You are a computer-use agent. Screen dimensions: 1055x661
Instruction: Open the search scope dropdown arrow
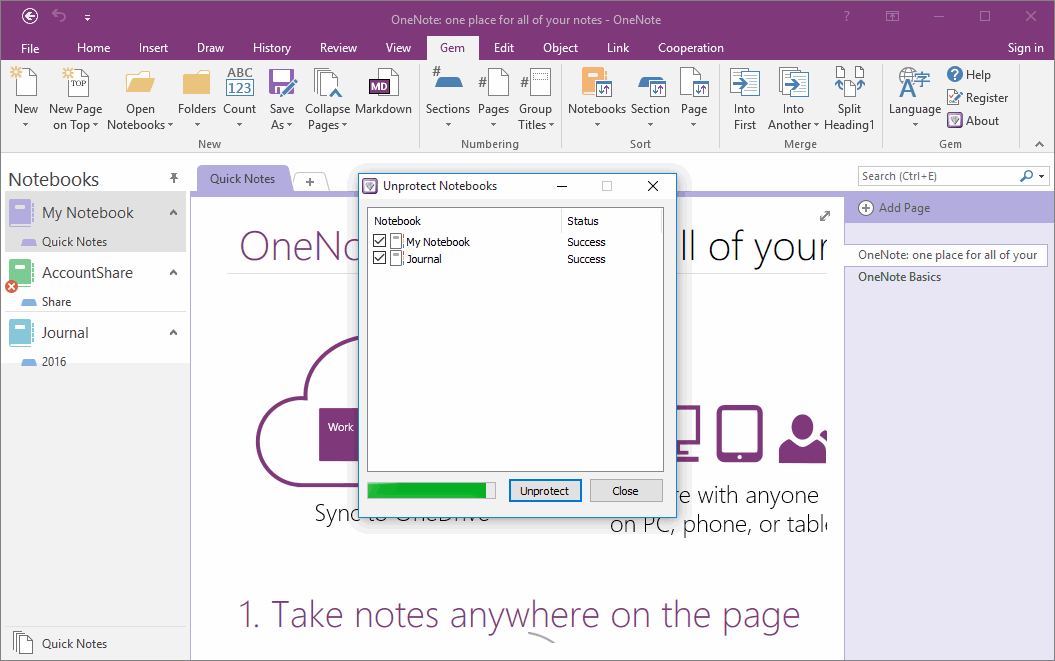[1042, 176]
